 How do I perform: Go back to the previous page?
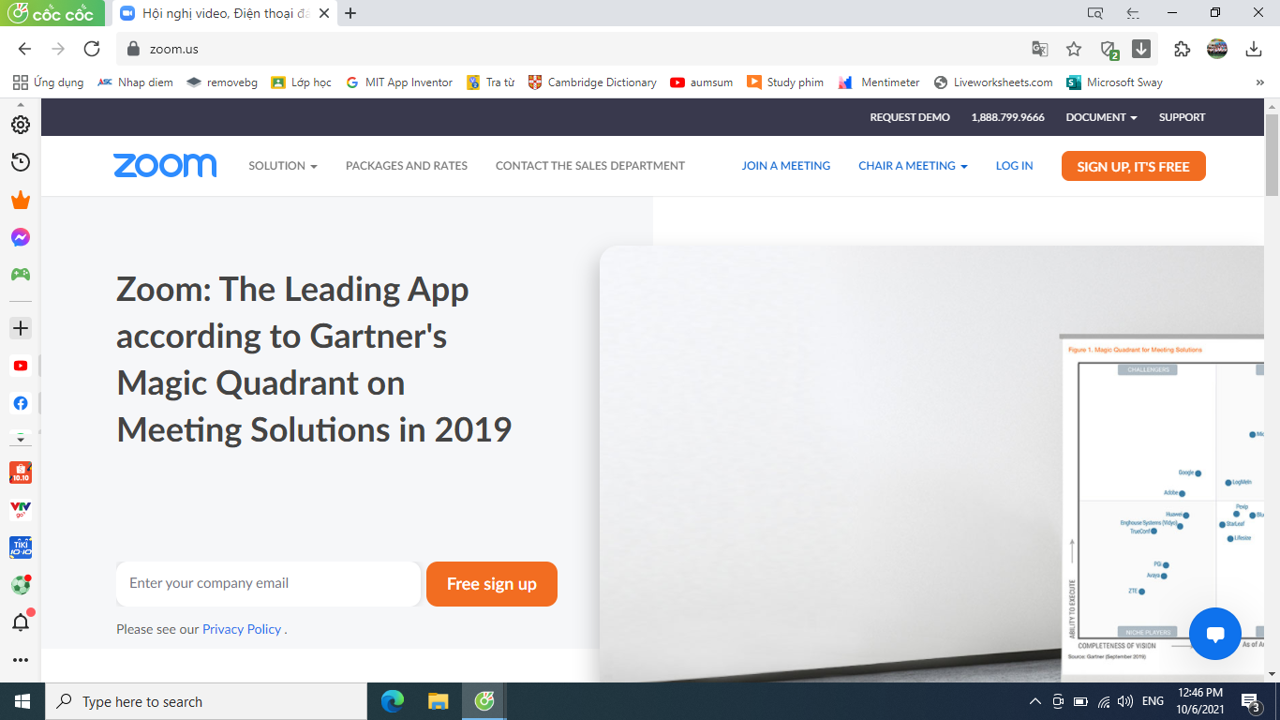tap(25, 49)
